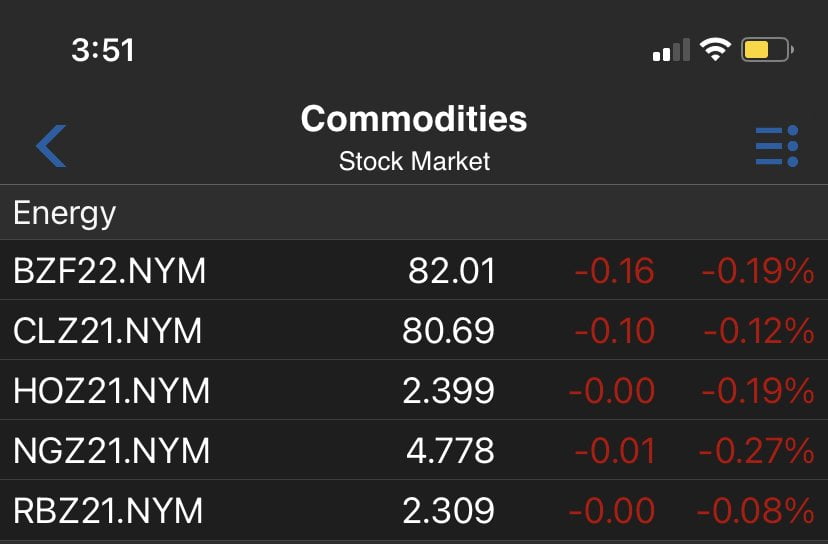Tap the Energy section header
The image size is (828, 544).
pos(65,213)
